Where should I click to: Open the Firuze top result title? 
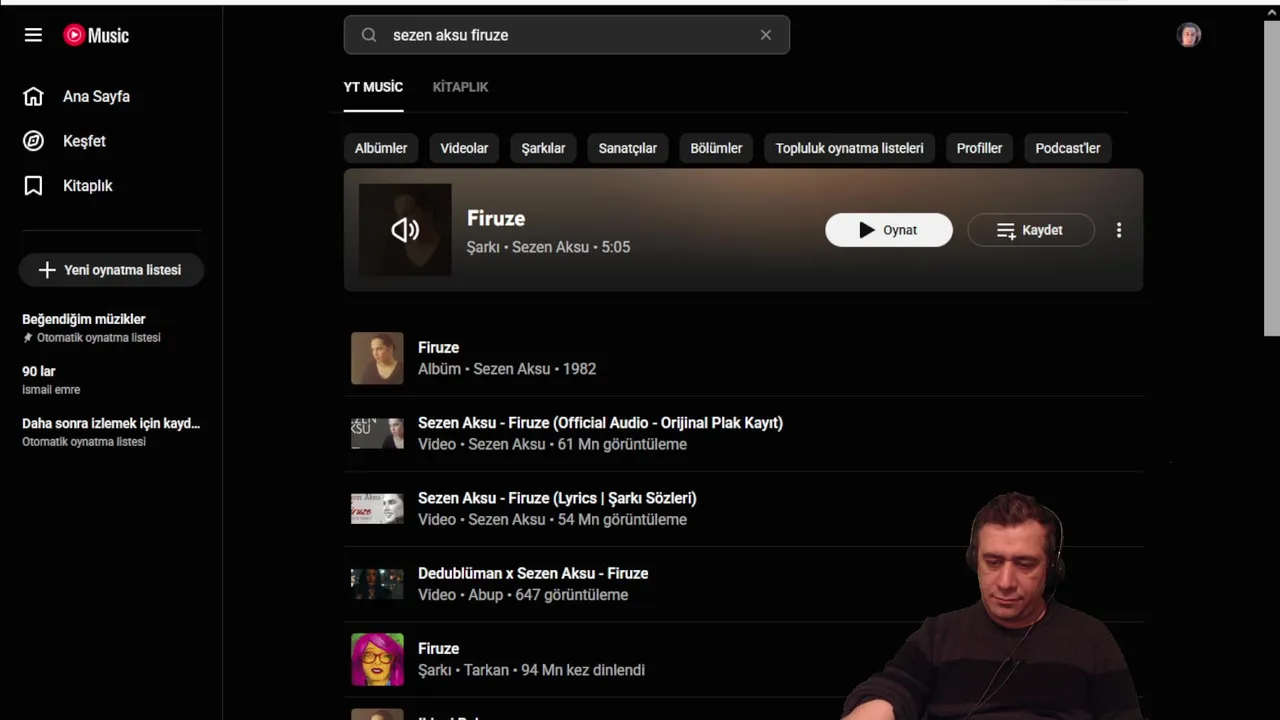coord(496,218)
